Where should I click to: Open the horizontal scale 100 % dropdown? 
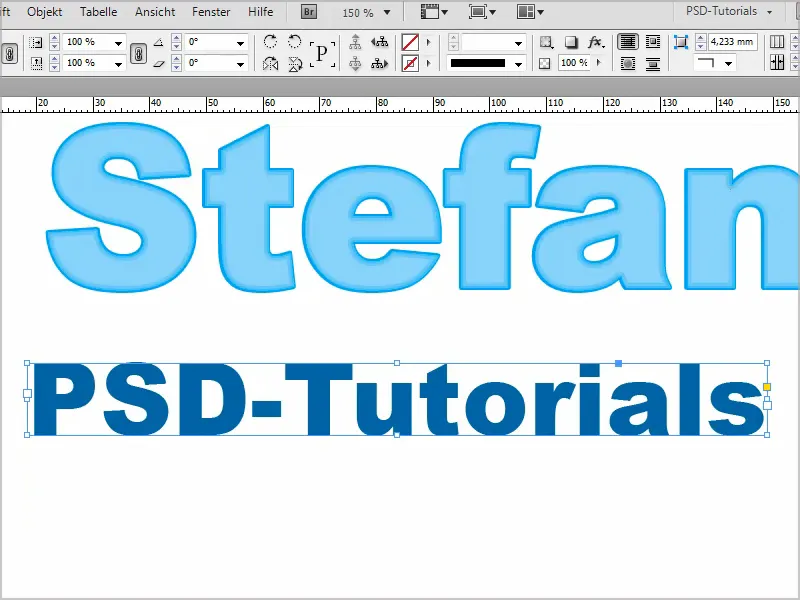pyautogui.click(x=118, y=43)
